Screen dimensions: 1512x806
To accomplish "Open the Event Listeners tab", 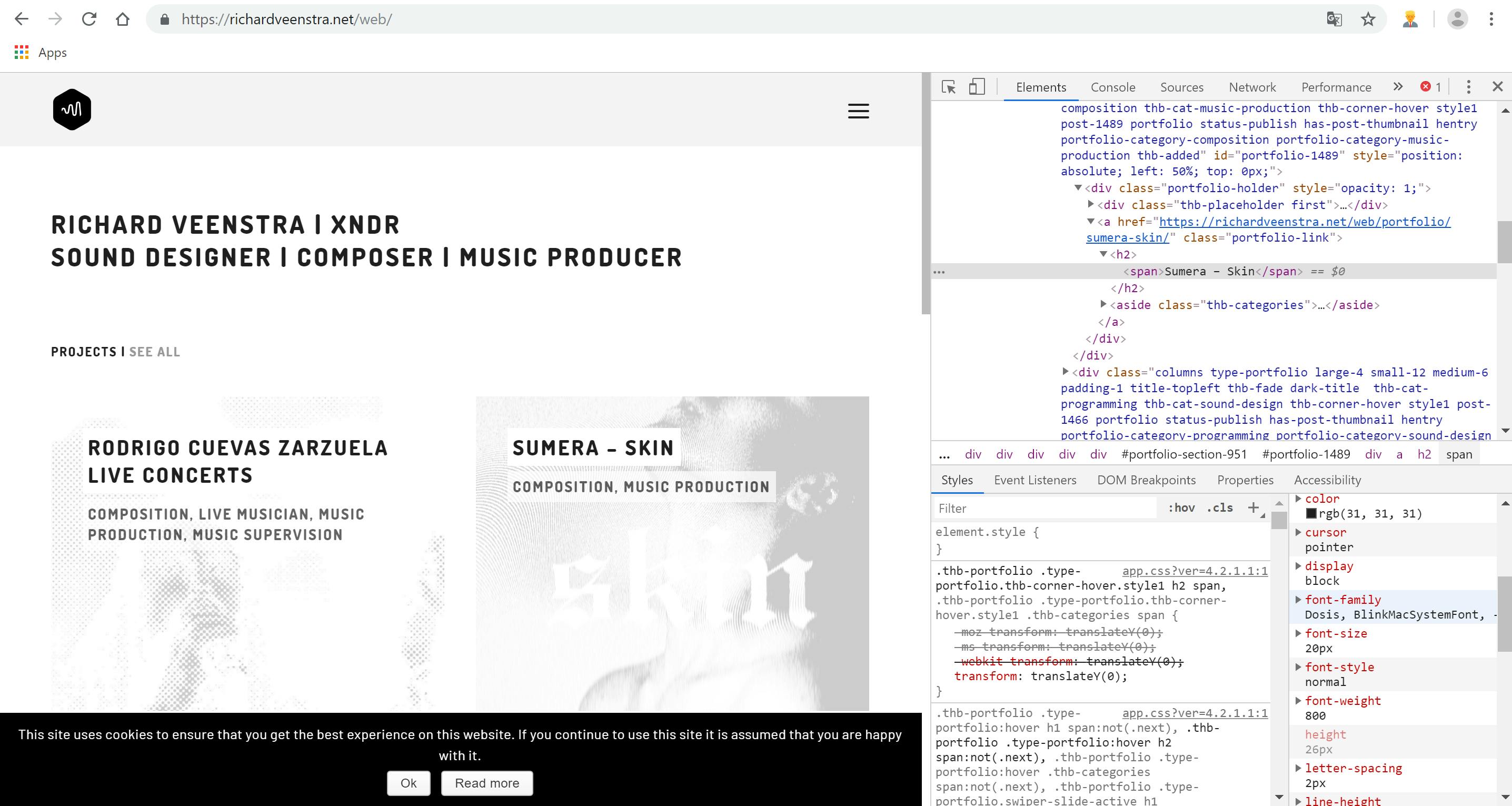I will pyautogui.click(x=1035, y=480).
